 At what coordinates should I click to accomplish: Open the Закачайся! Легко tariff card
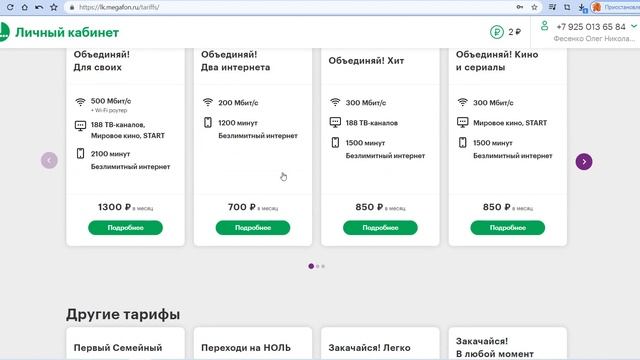(x=380, y=344)
